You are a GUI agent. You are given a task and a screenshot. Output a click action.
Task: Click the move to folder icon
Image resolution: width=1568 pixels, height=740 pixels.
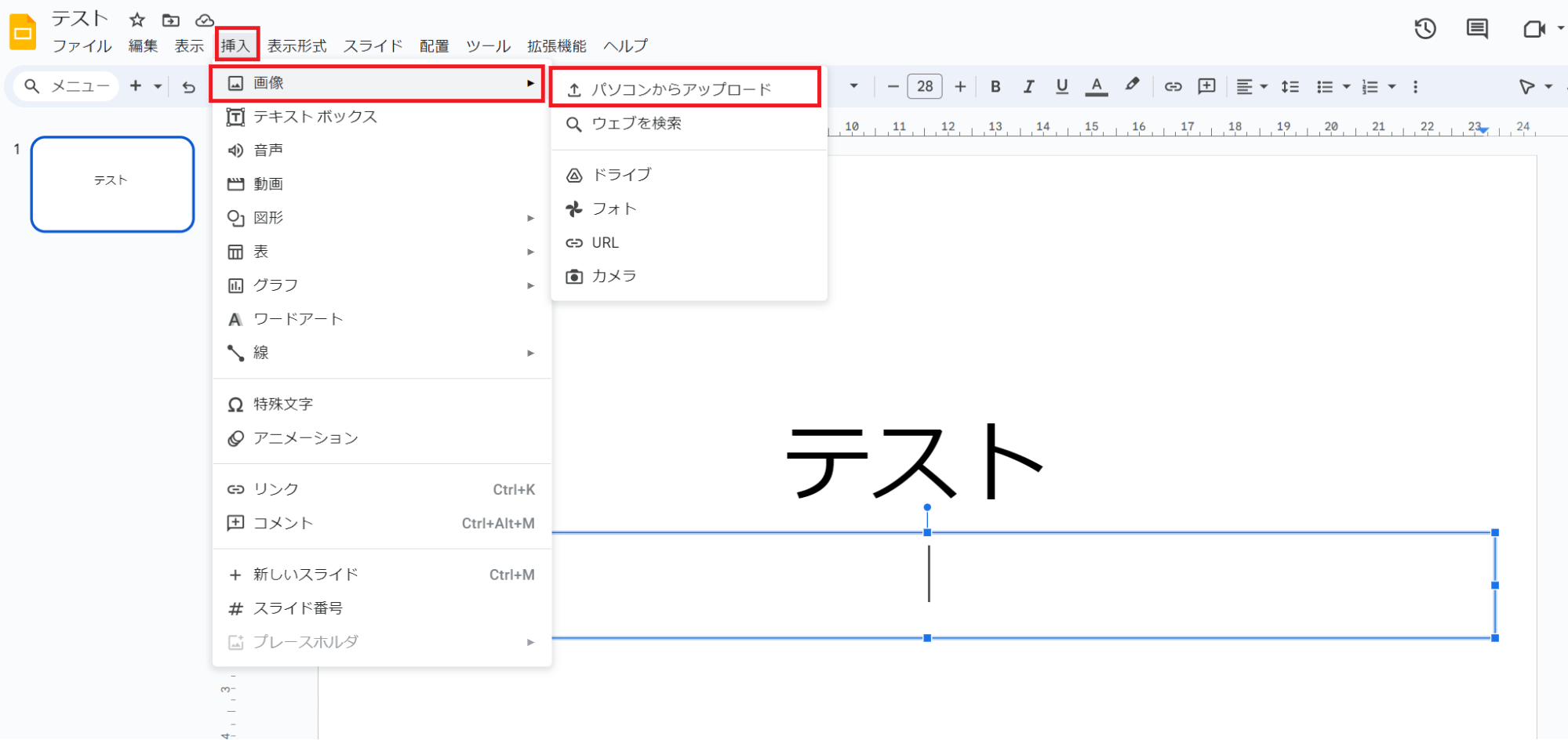point(170,20)
